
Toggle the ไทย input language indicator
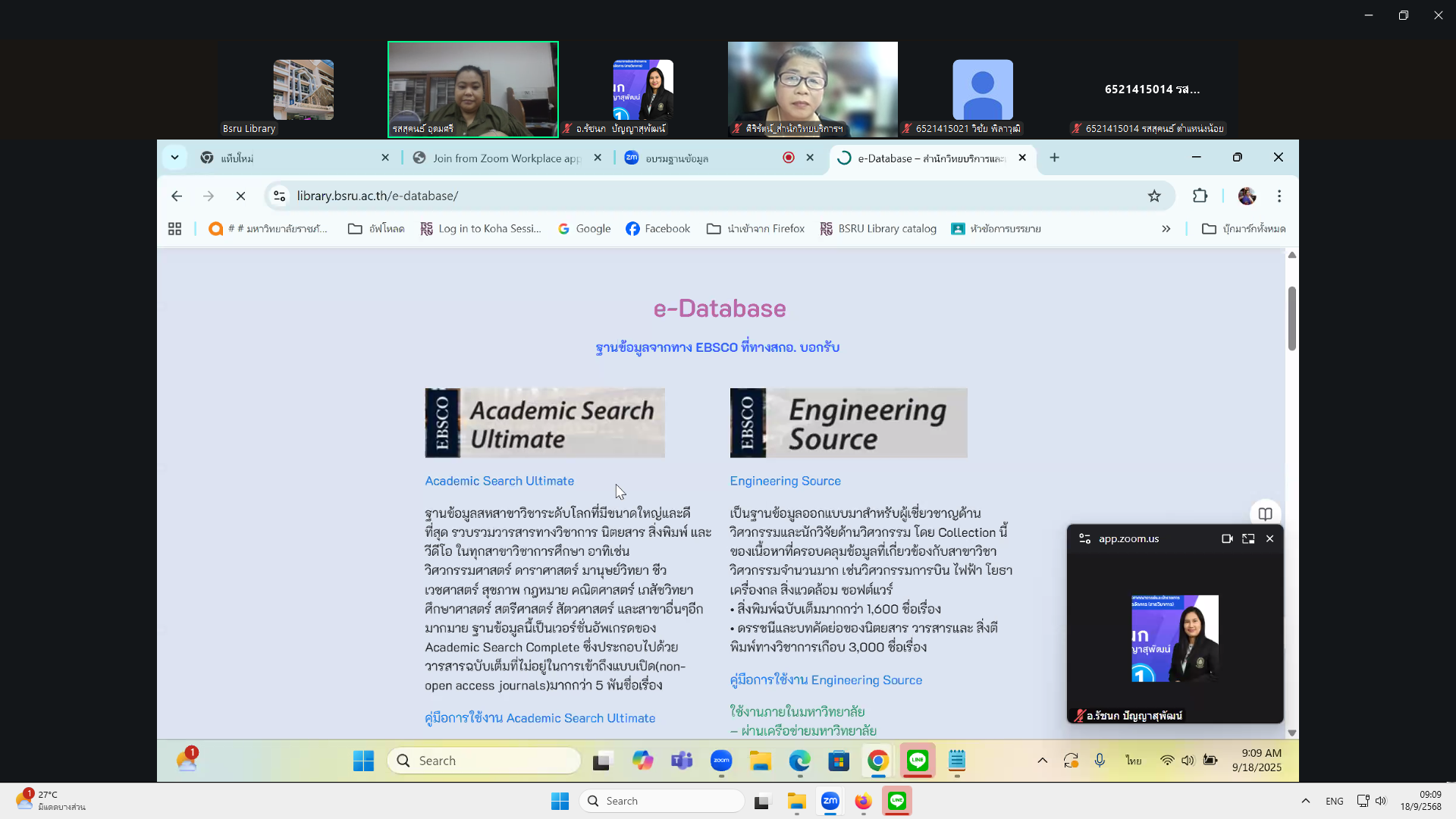(1134, 761)
